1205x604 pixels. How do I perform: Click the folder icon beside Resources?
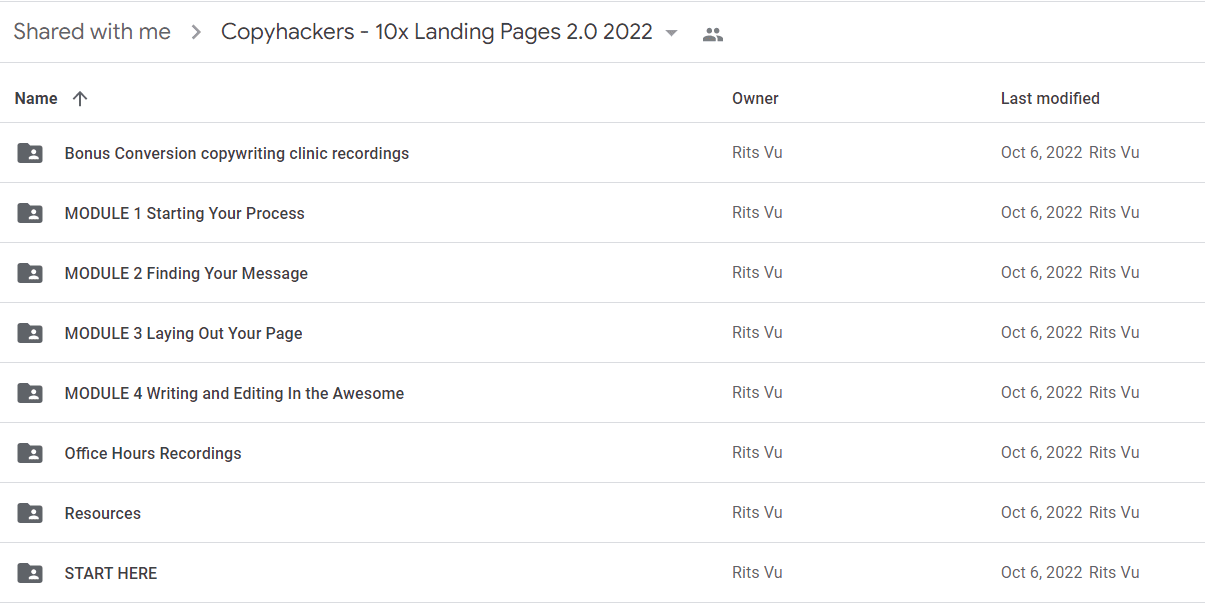30,513
